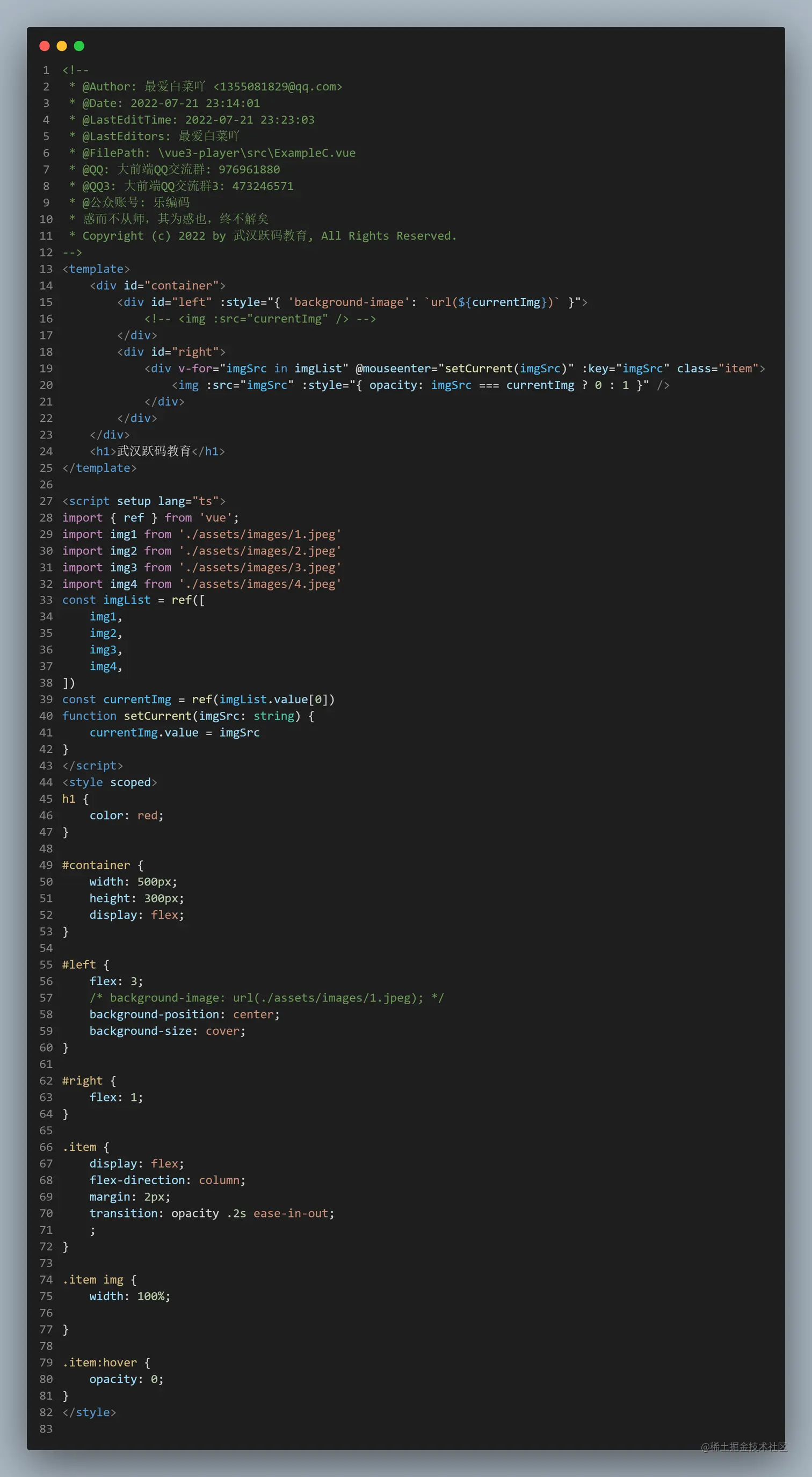Click the closing "</template>" tag
Image resolution: width=812 pixels, height=1477 pixels.
coord(100,469)
